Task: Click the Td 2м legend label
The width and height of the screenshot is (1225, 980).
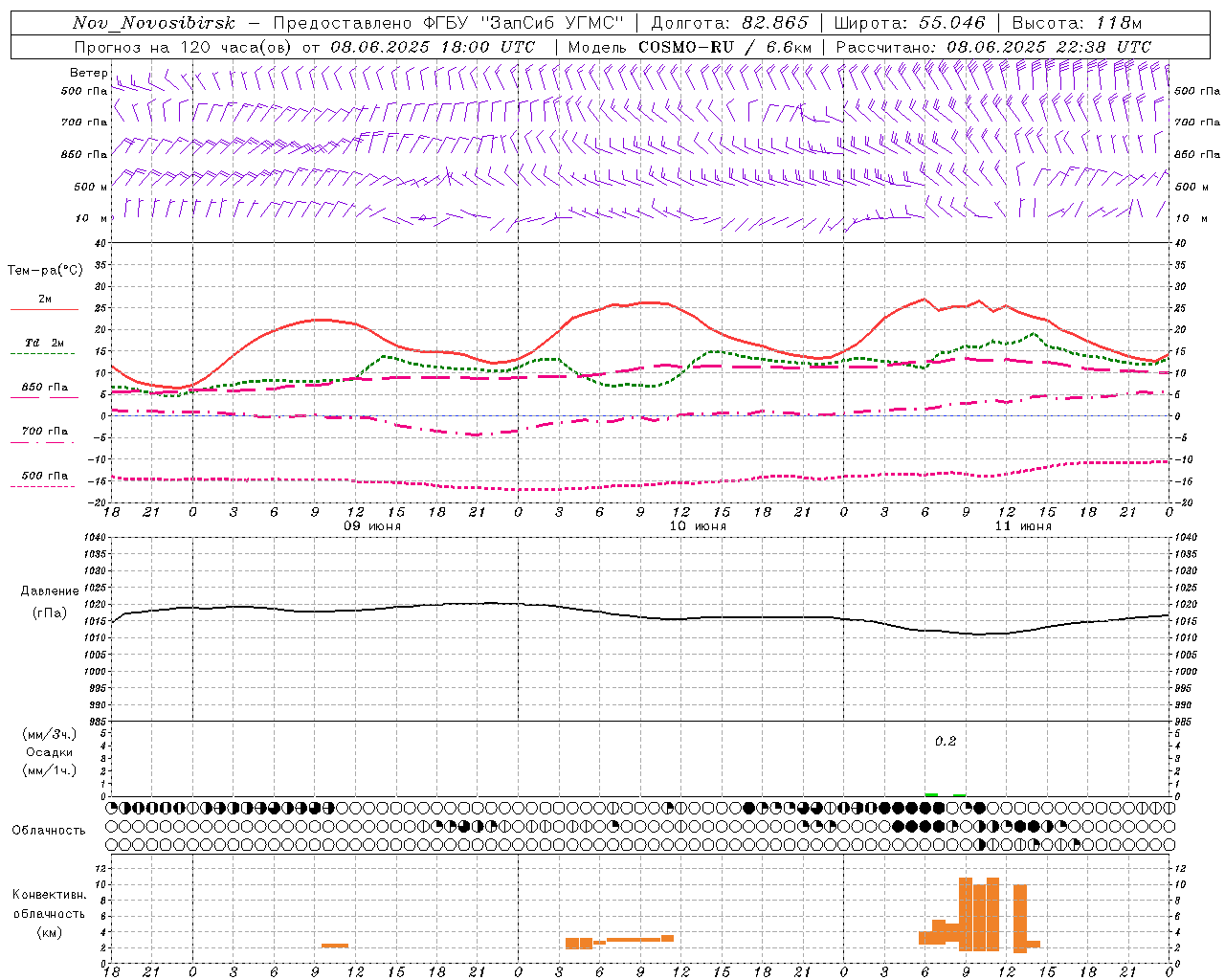Action: 44,343
